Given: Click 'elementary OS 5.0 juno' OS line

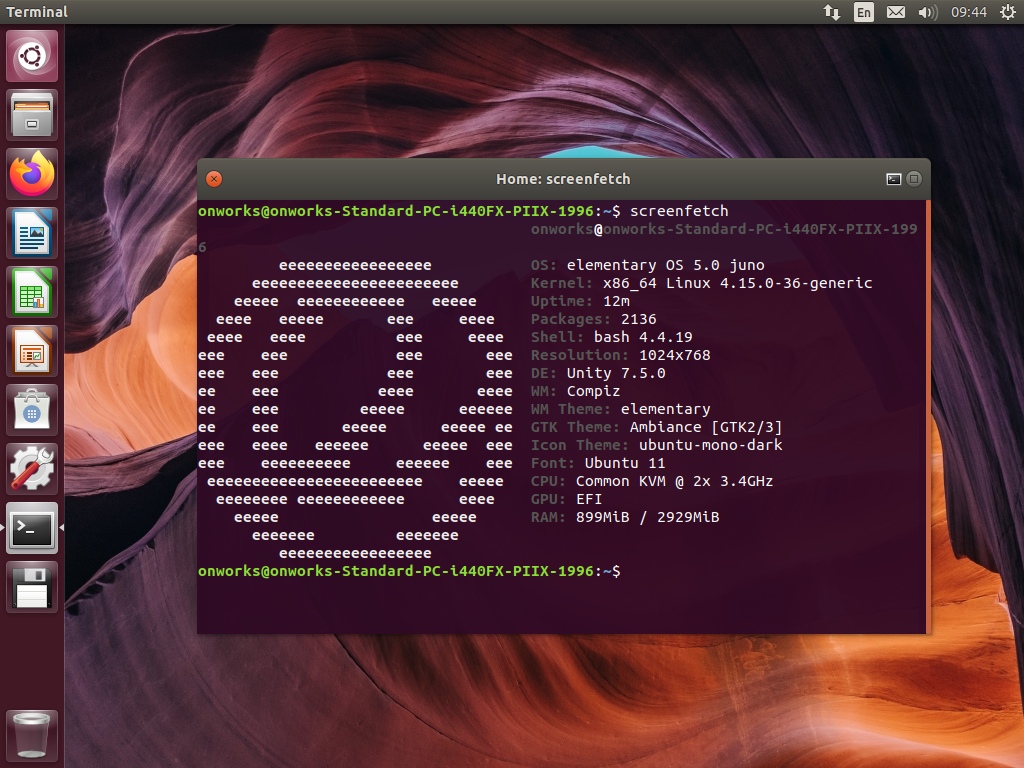Looking at the screenshot, I should pyautogui.click(x=648, y=265).
